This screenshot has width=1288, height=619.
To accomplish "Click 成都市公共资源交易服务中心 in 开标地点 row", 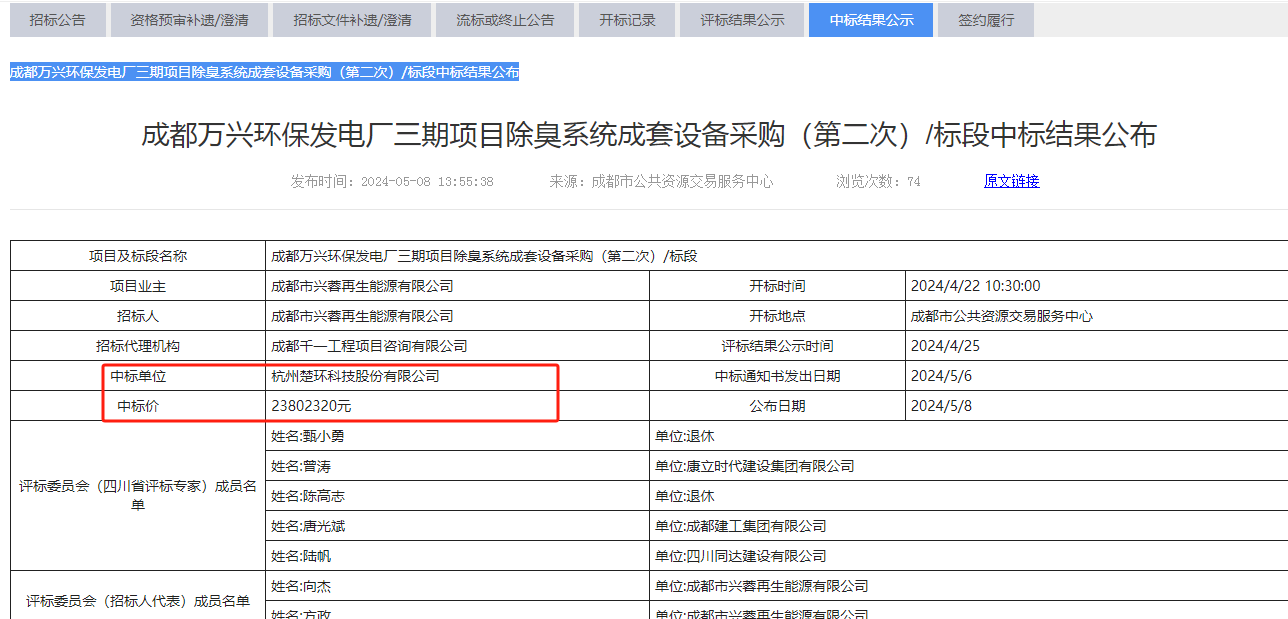I will click(x=1096, y=316).
